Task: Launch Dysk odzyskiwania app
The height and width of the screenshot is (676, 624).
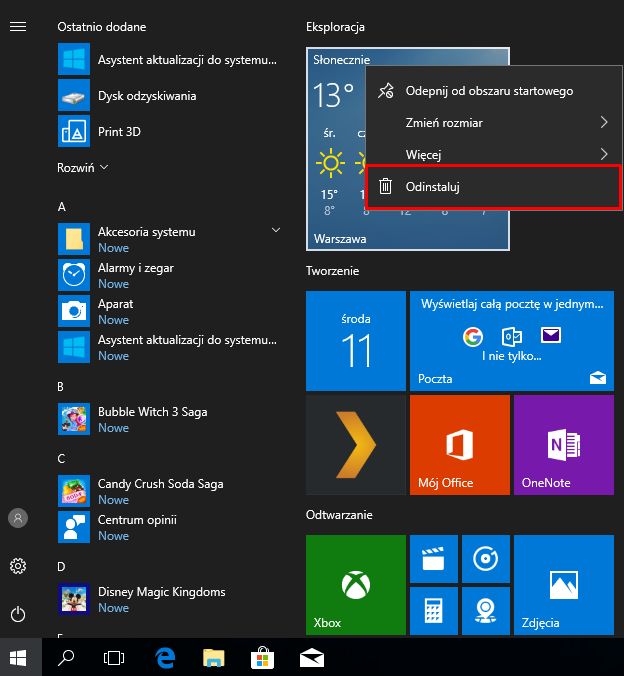Action: click(168, 95)
